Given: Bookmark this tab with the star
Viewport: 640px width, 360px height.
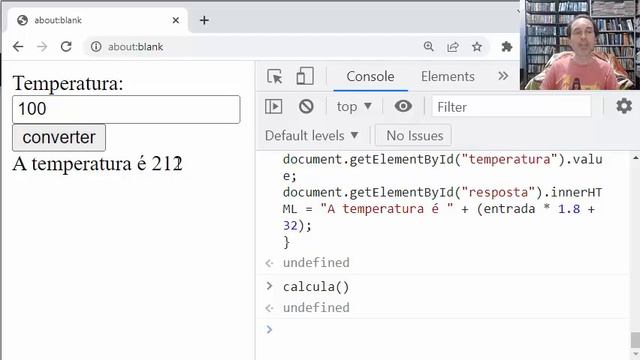Looking at the screenshot, I should coord(477,47).
